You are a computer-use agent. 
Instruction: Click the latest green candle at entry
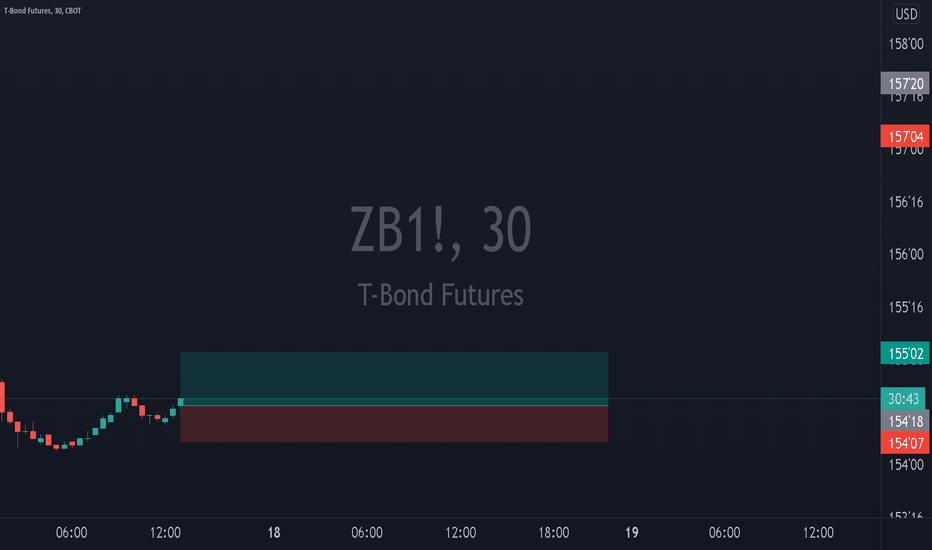(x=181, y=402)
